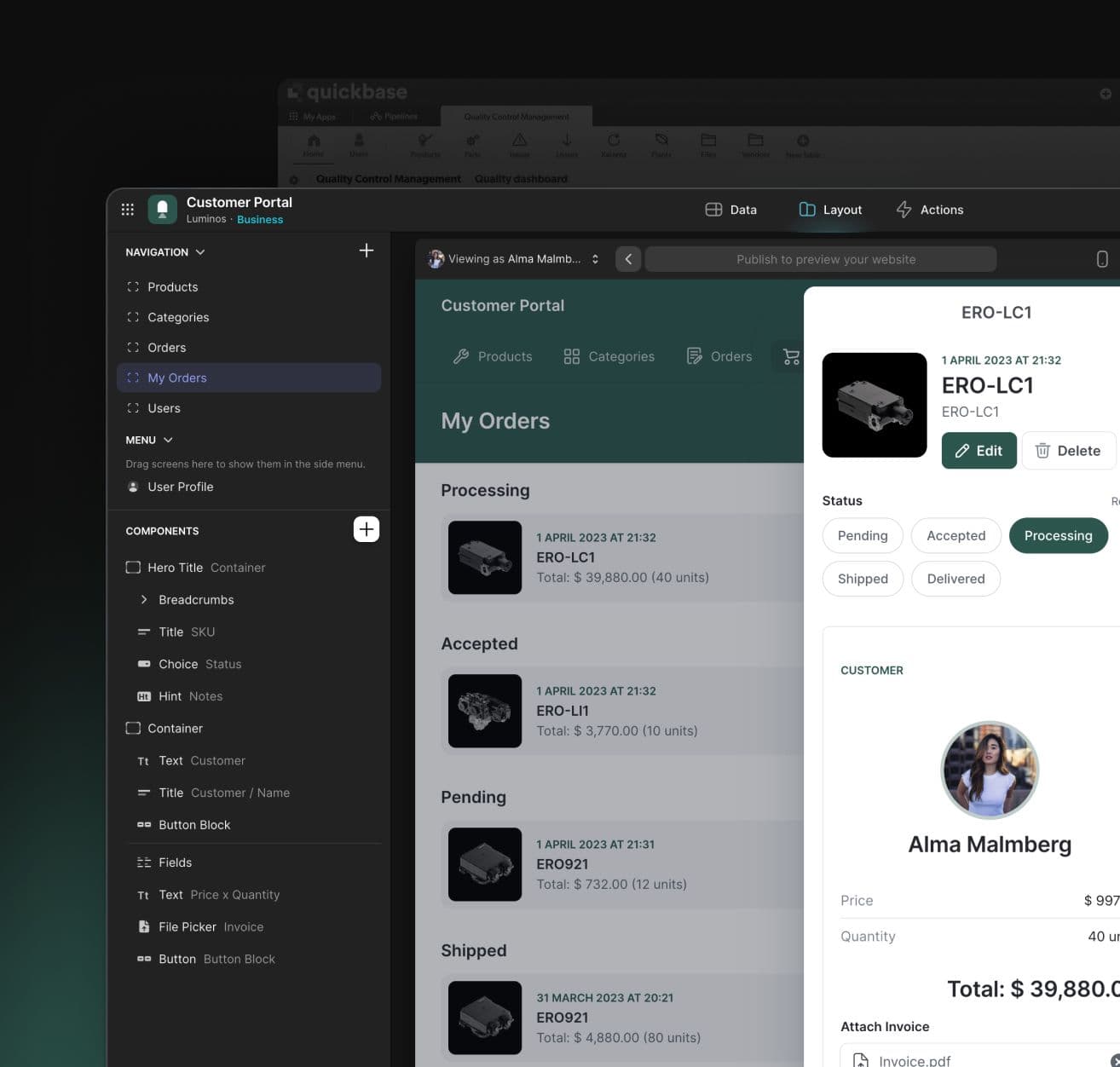Open the app grid launcher icon
Image resolution: width=1120 pixels, height=1067 pixels.
(x=128, y=210)
